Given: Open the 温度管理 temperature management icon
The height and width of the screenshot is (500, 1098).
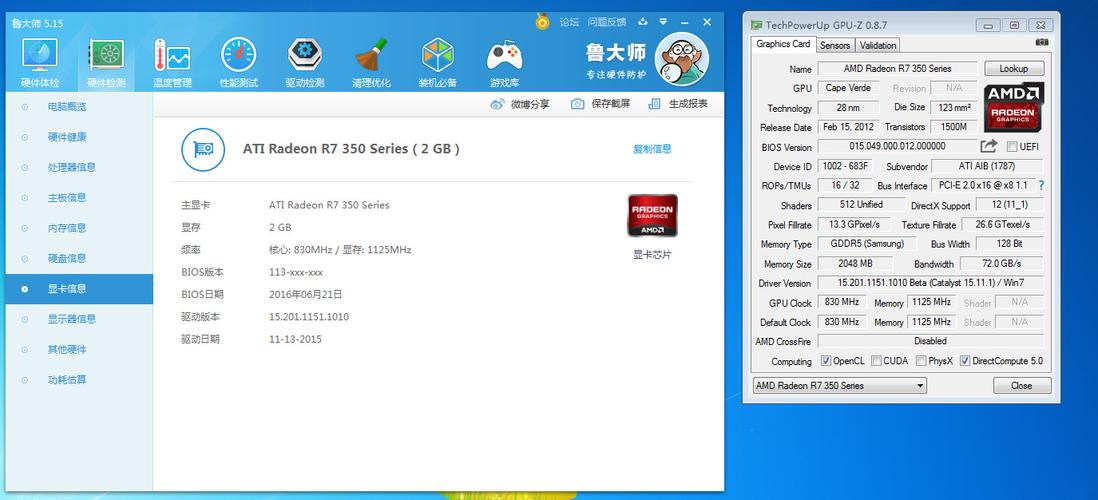Looking at the screenshot, I should pos(172,61).
